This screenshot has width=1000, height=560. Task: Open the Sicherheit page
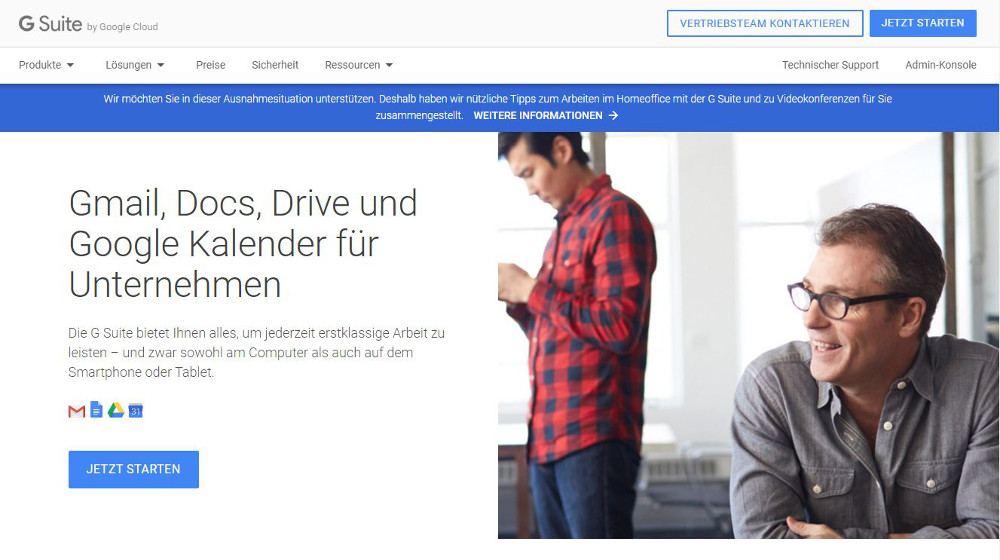tap(275, 65)
